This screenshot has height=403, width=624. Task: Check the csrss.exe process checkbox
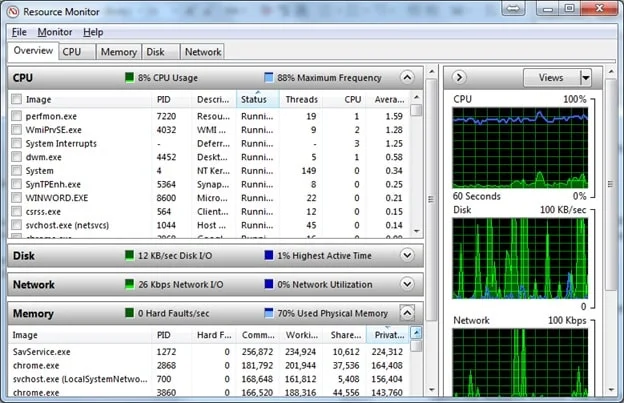[16, 211]
